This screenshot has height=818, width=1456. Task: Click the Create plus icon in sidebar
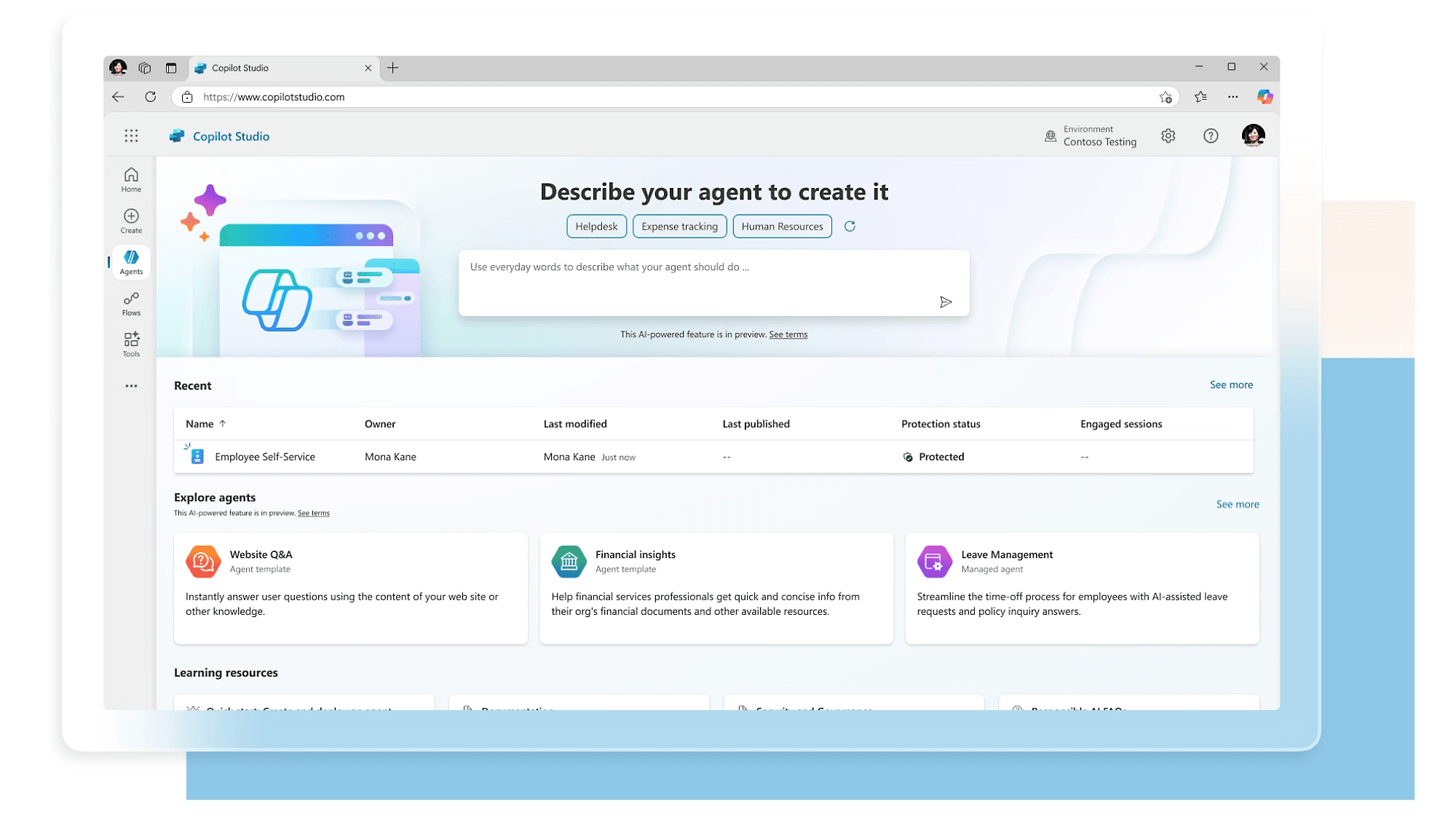[x=131, y=221]
